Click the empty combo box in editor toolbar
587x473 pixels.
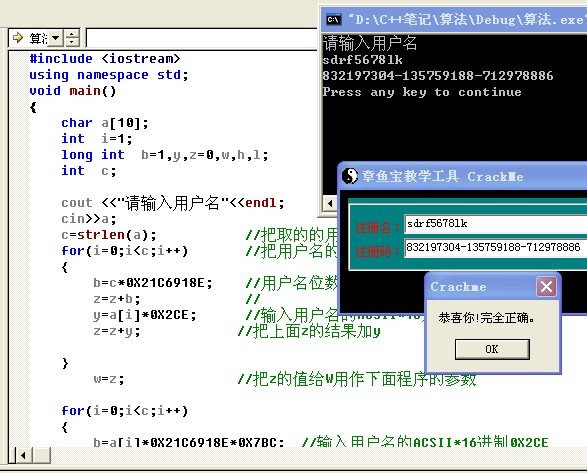click(202, 38)
